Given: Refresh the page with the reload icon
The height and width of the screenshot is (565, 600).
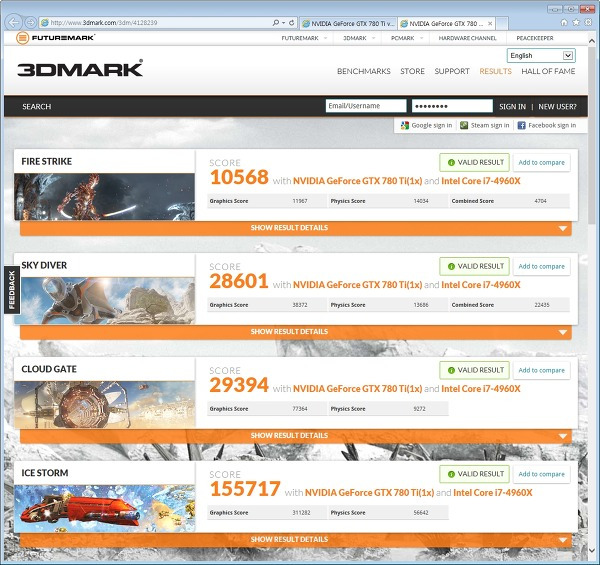Looking at the screenshot, I should click(x=292, y=23).
